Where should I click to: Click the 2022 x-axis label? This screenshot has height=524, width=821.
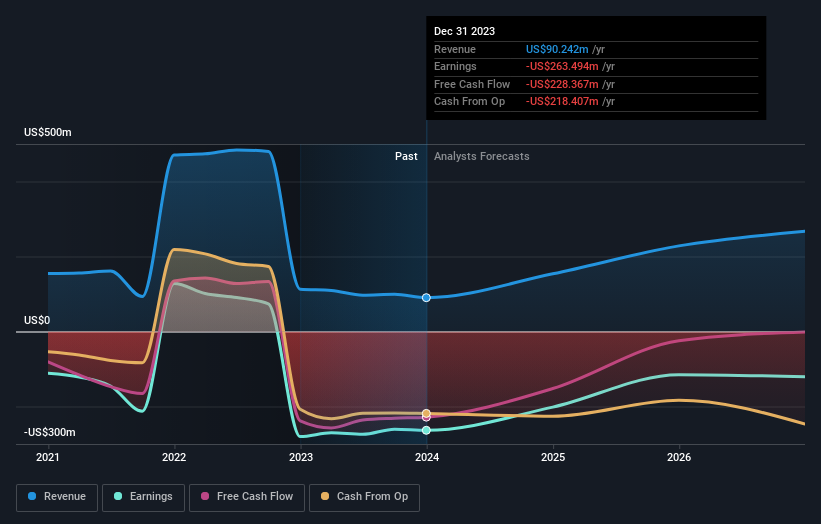coord(174,457)
